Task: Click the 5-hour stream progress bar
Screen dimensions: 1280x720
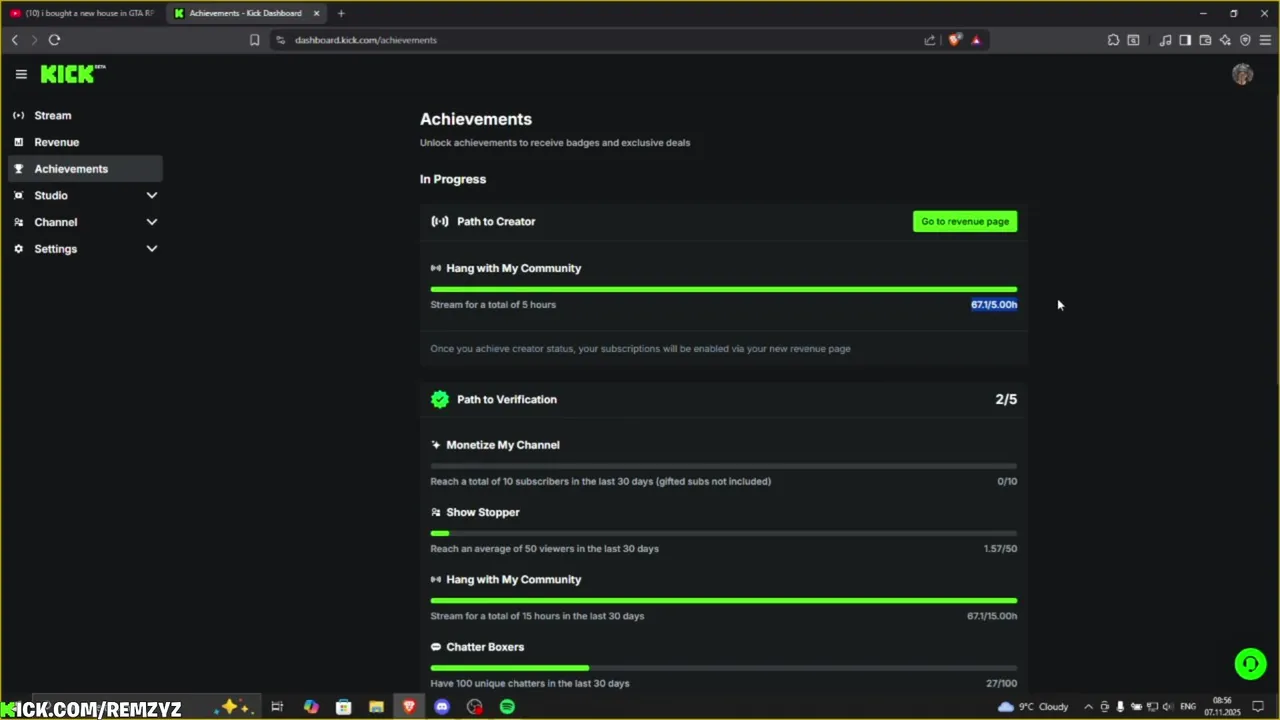Action: point(724,289)
